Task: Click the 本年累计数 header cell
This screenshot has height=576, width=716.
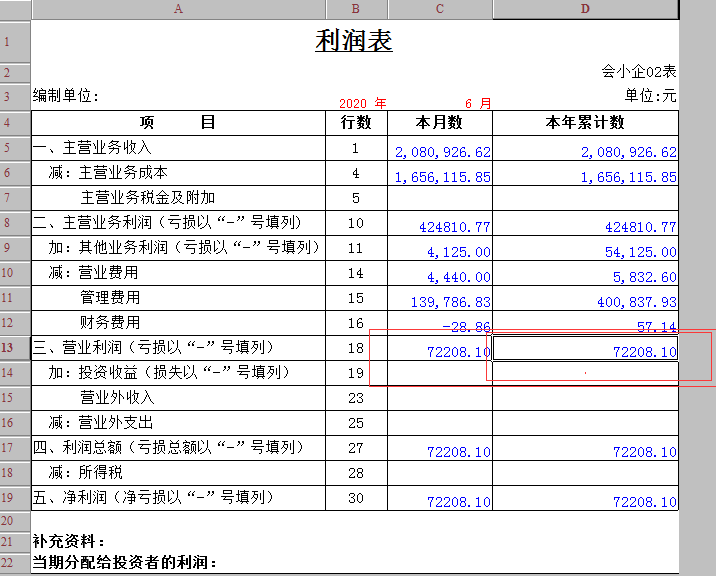Action: point(585,123)
